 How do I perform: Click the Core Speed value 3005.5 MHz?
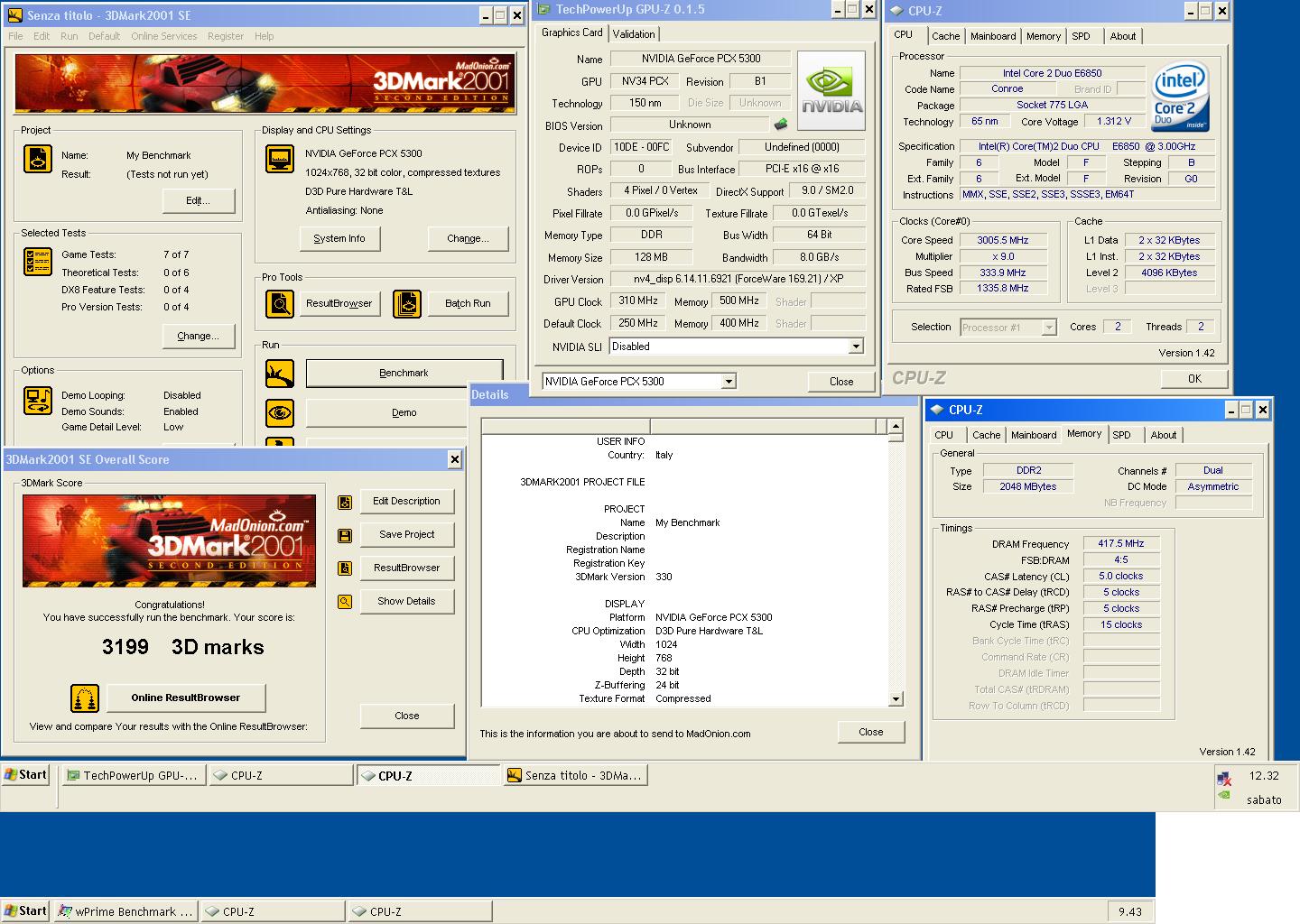coord(1002,240)
